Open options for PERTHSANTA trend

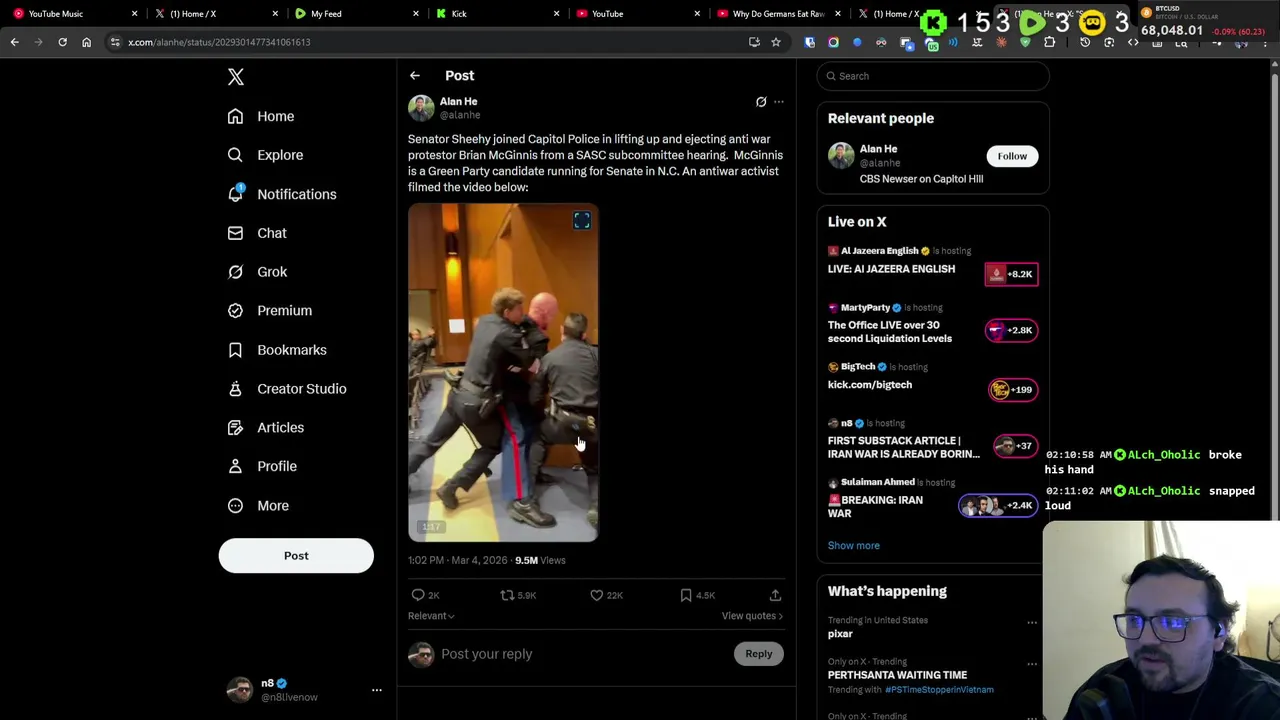click(x=1032, y=664)
